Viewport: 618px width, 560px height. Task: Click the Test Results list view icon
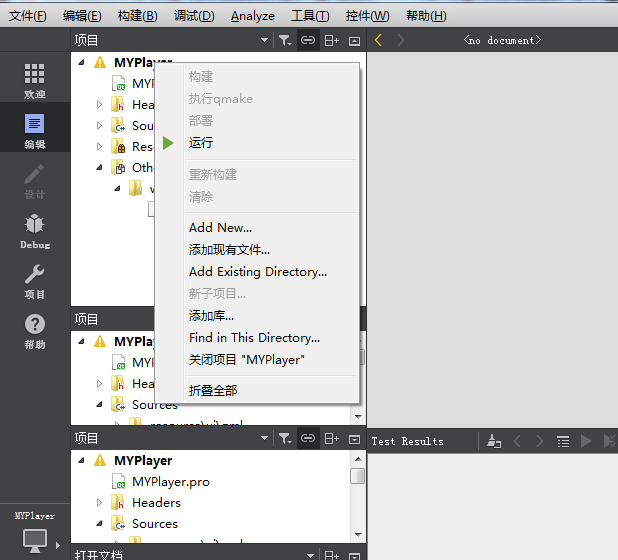click(x=563, y=441)
